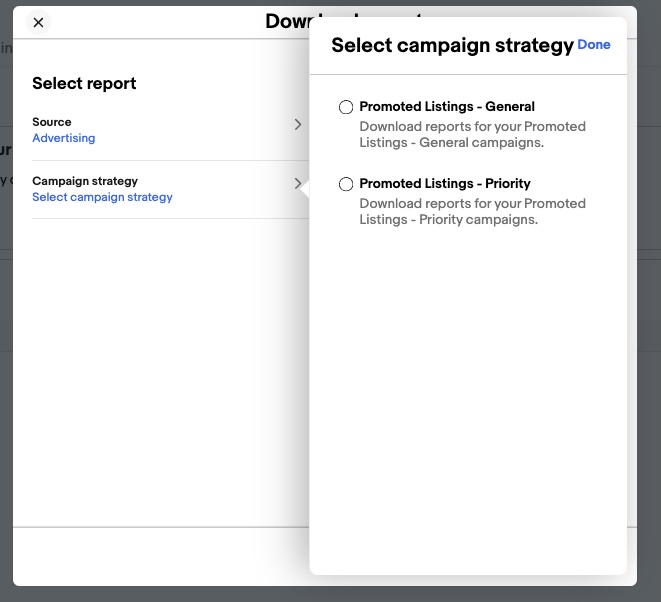This screenshot has height=602, width=661.
Task: Click the Priority campaigns description text
Action: click(472, 211)
